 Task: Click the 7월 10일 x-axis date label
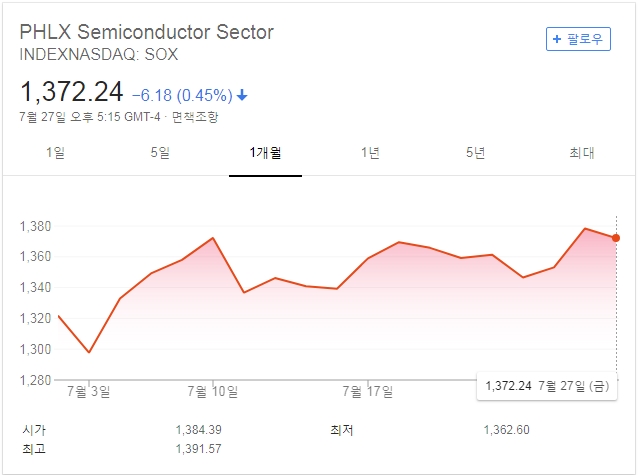pyautogui.click(x=212, y=389)
